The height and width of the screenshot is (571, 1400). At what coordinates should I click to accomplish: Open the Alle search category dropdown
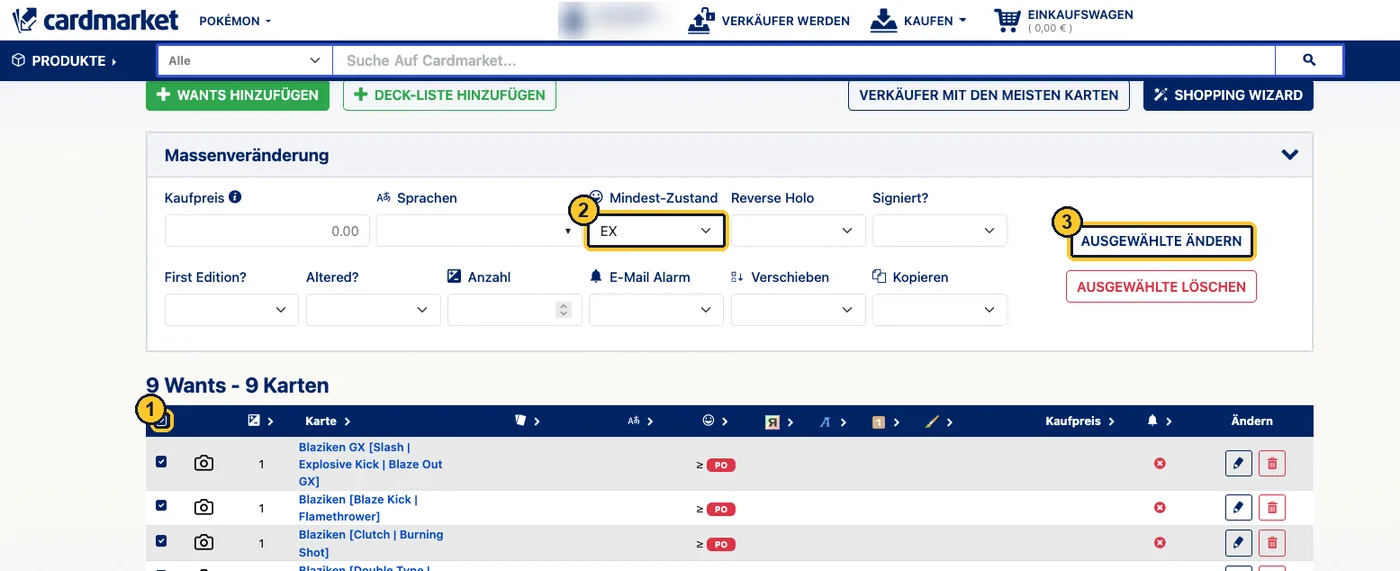pyautogui.click(x=245, y=61)
